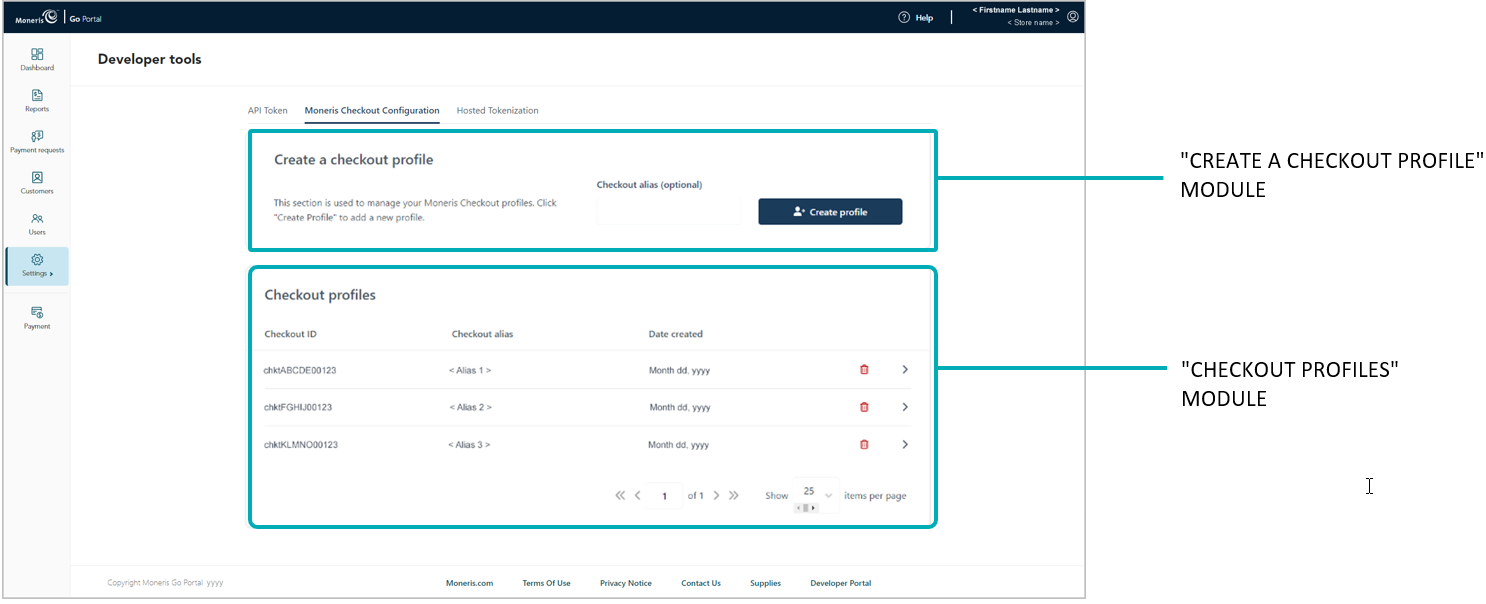
Task: Click the Help question mark icon
Action: coord(904,17)
